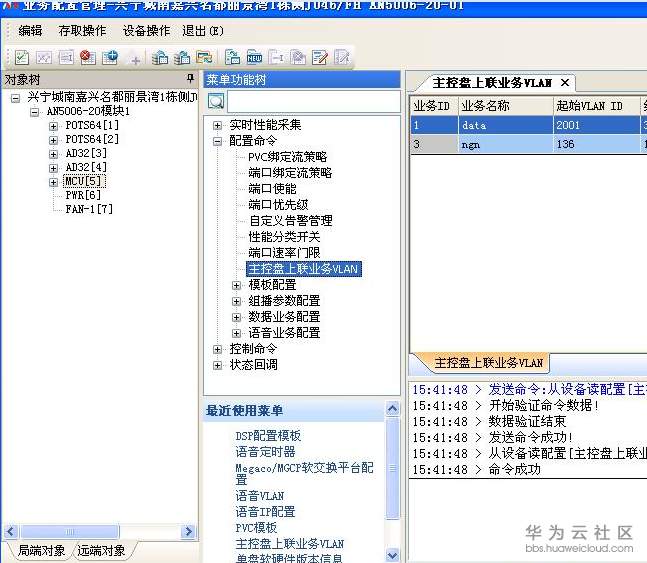
Task: Open PVC模板 recent menu link
Action: [x=256, y=528]
